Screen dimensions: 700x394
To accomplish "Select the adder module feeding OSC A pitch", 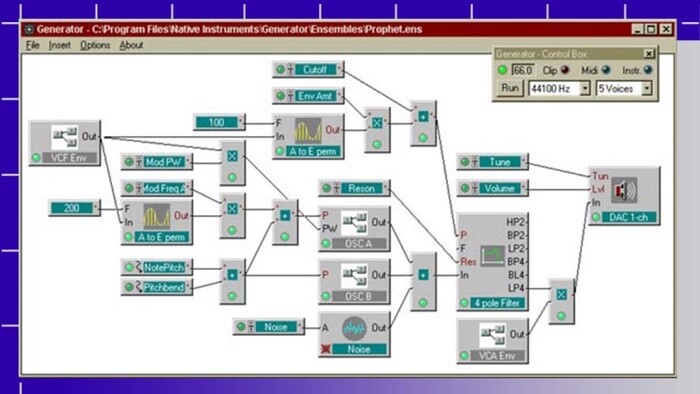I will coord(285,222).
